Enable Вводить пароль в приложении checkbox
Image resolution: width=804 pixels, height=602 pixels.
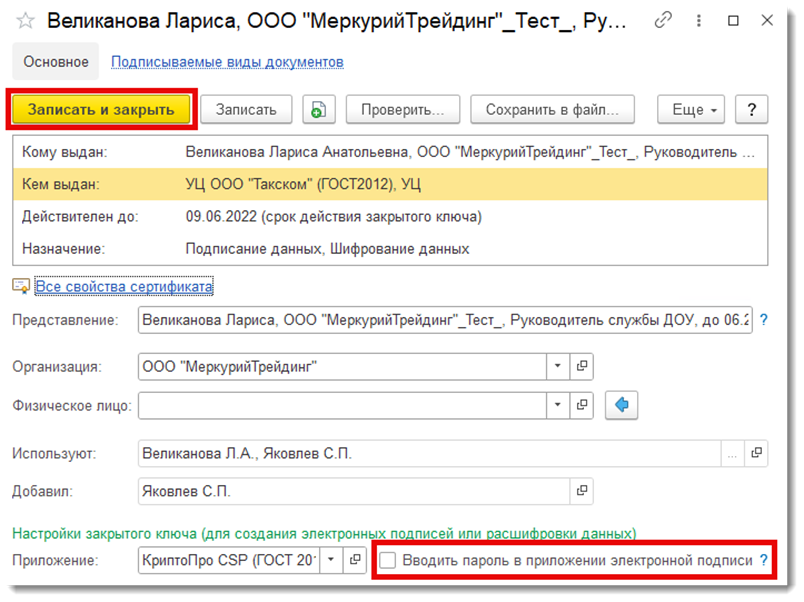coord(388,561)
